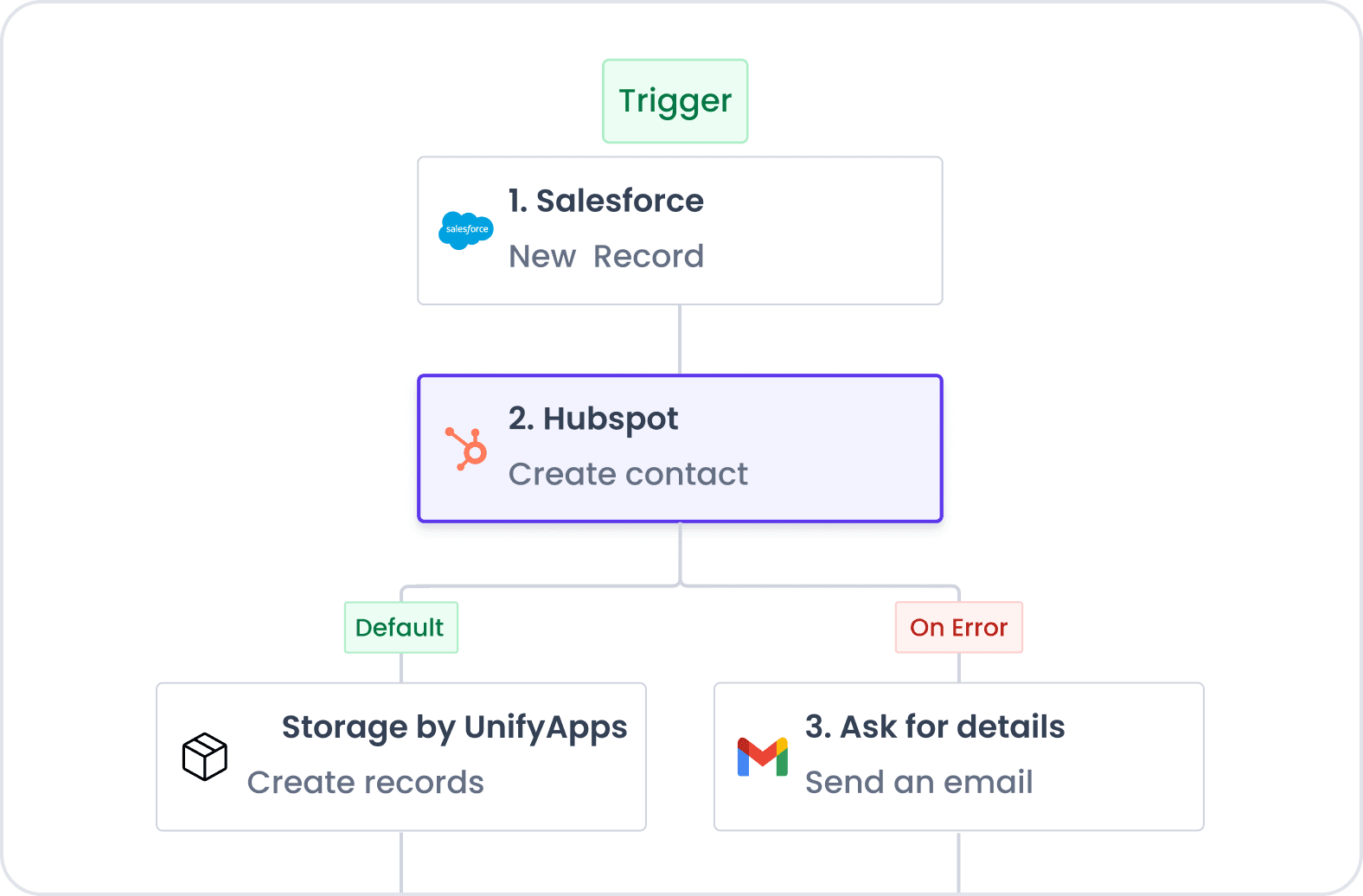
Task: Open the '1. Salesforce' step title
Action: tap(605, 201)
